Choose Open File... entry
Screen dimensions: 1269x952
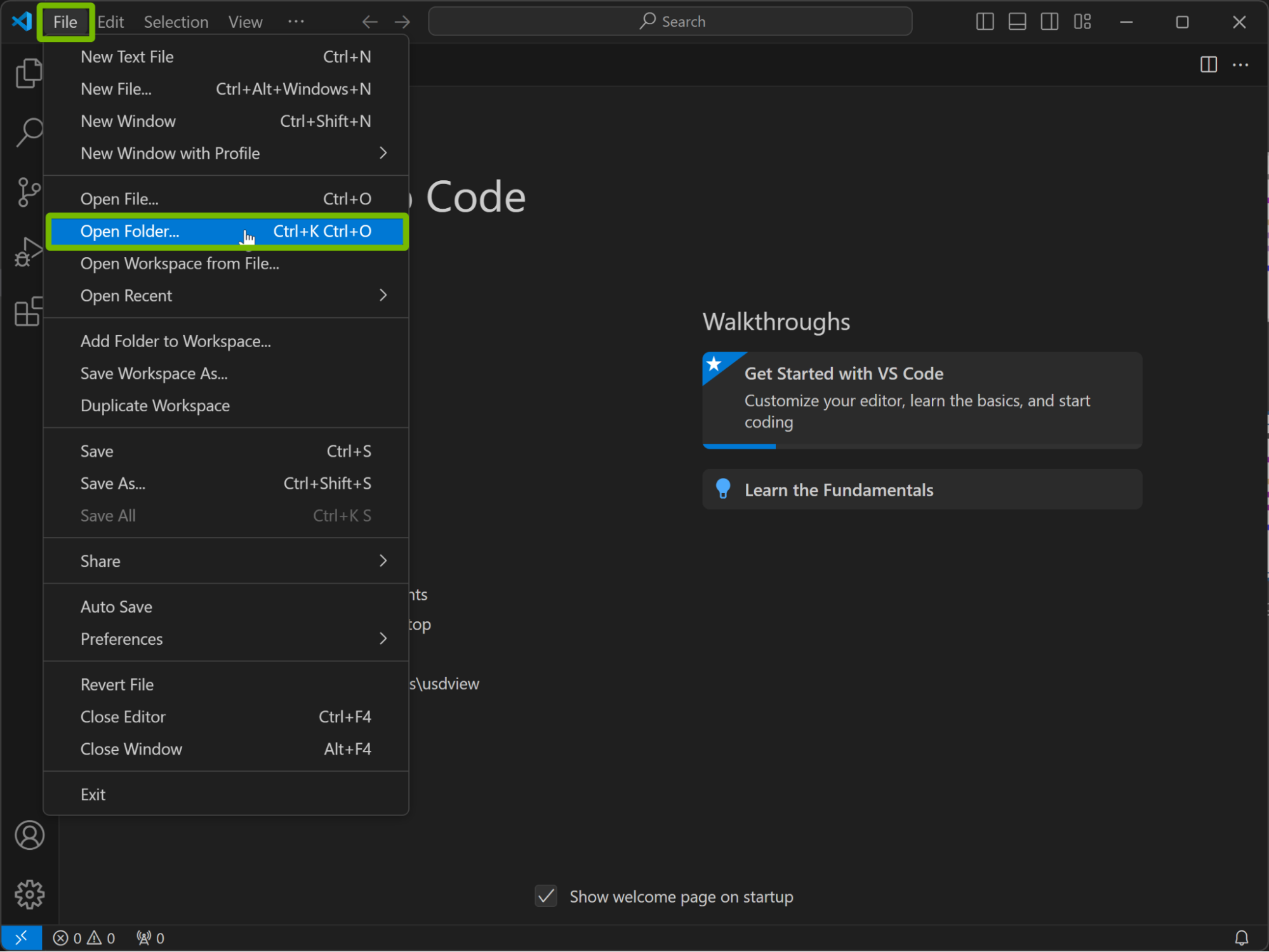(226, 199)
